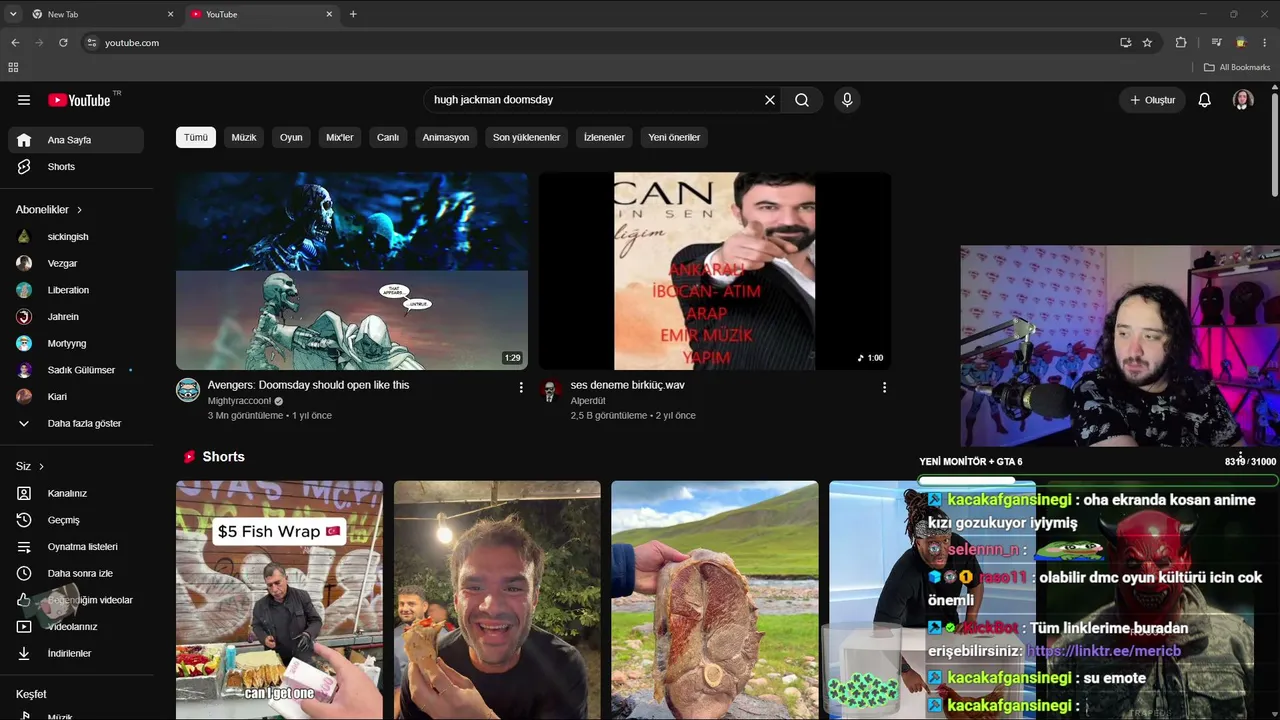Select the Tümü filter chip
The image size is (1280, 720).
point(196,137)
